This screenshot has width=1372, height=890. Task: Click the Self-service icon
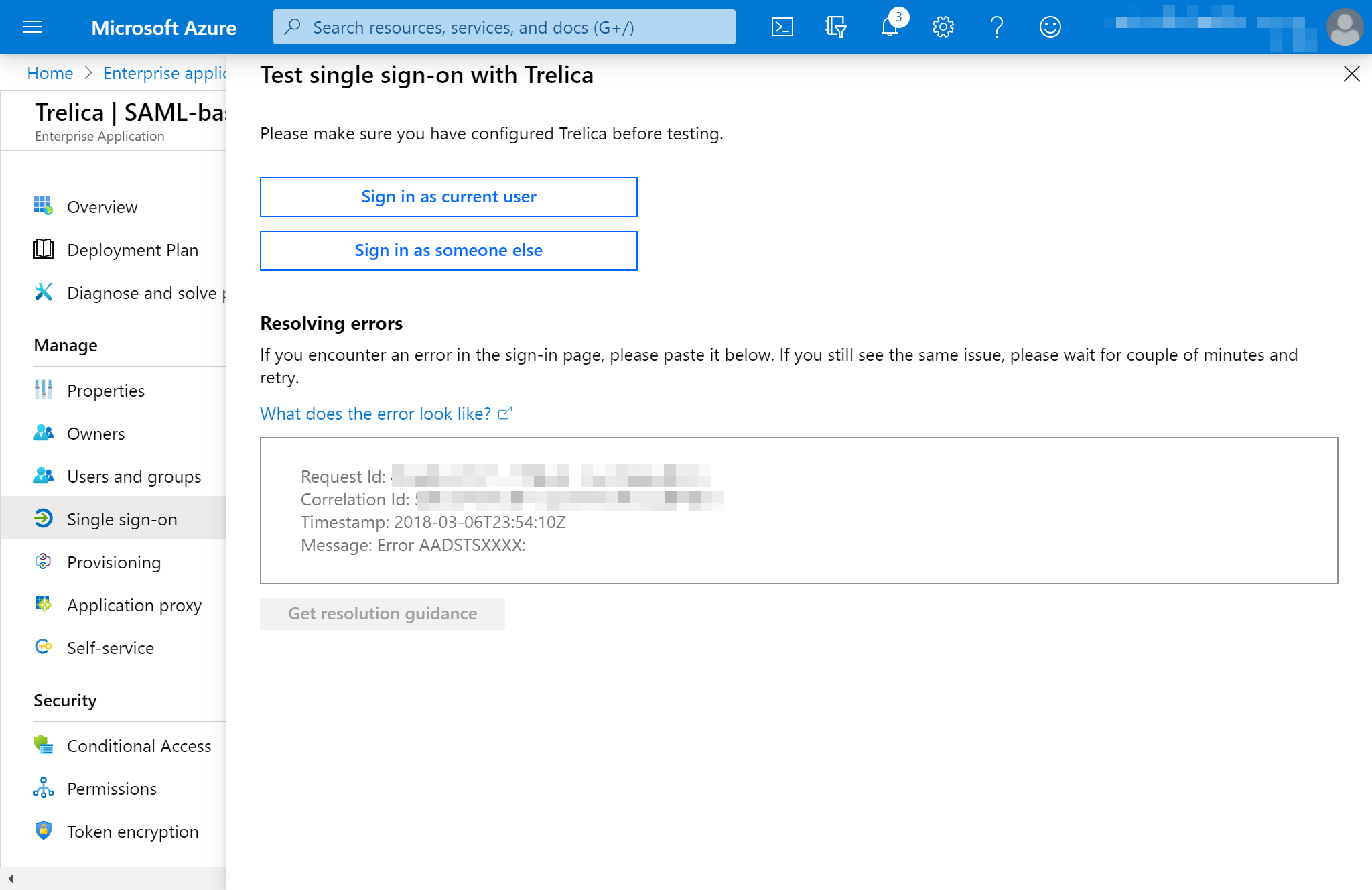[44, 647]
